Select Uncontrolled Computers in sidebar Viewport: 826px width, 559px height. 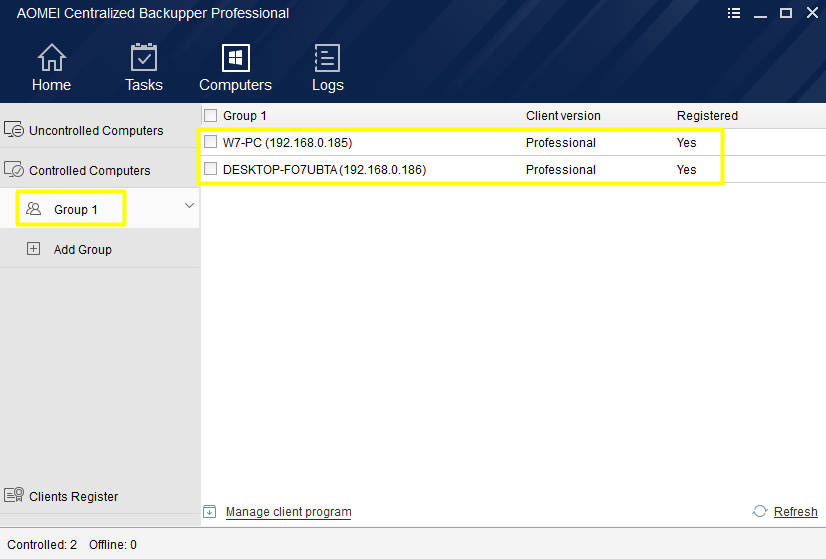coord(96,131)
